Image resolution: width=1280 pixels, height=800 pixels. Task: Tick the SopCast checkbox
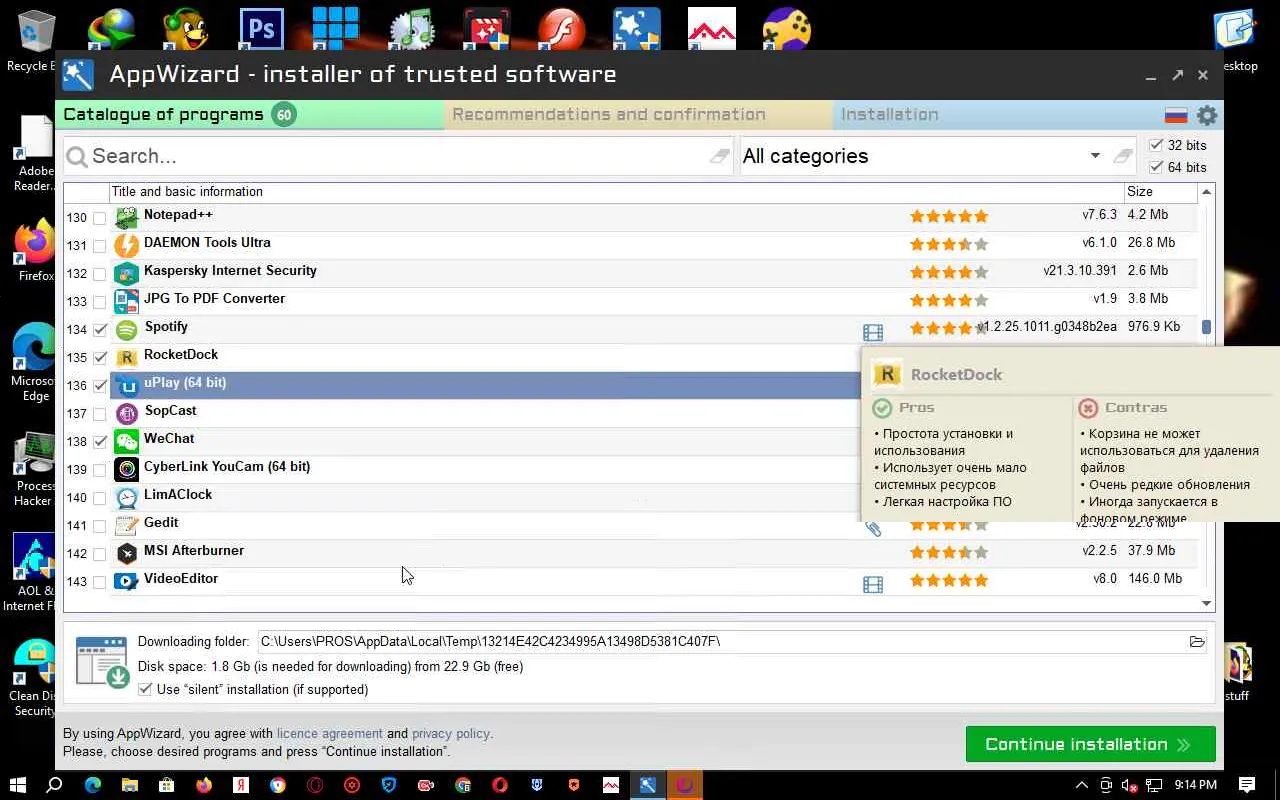tap(99, 414)
